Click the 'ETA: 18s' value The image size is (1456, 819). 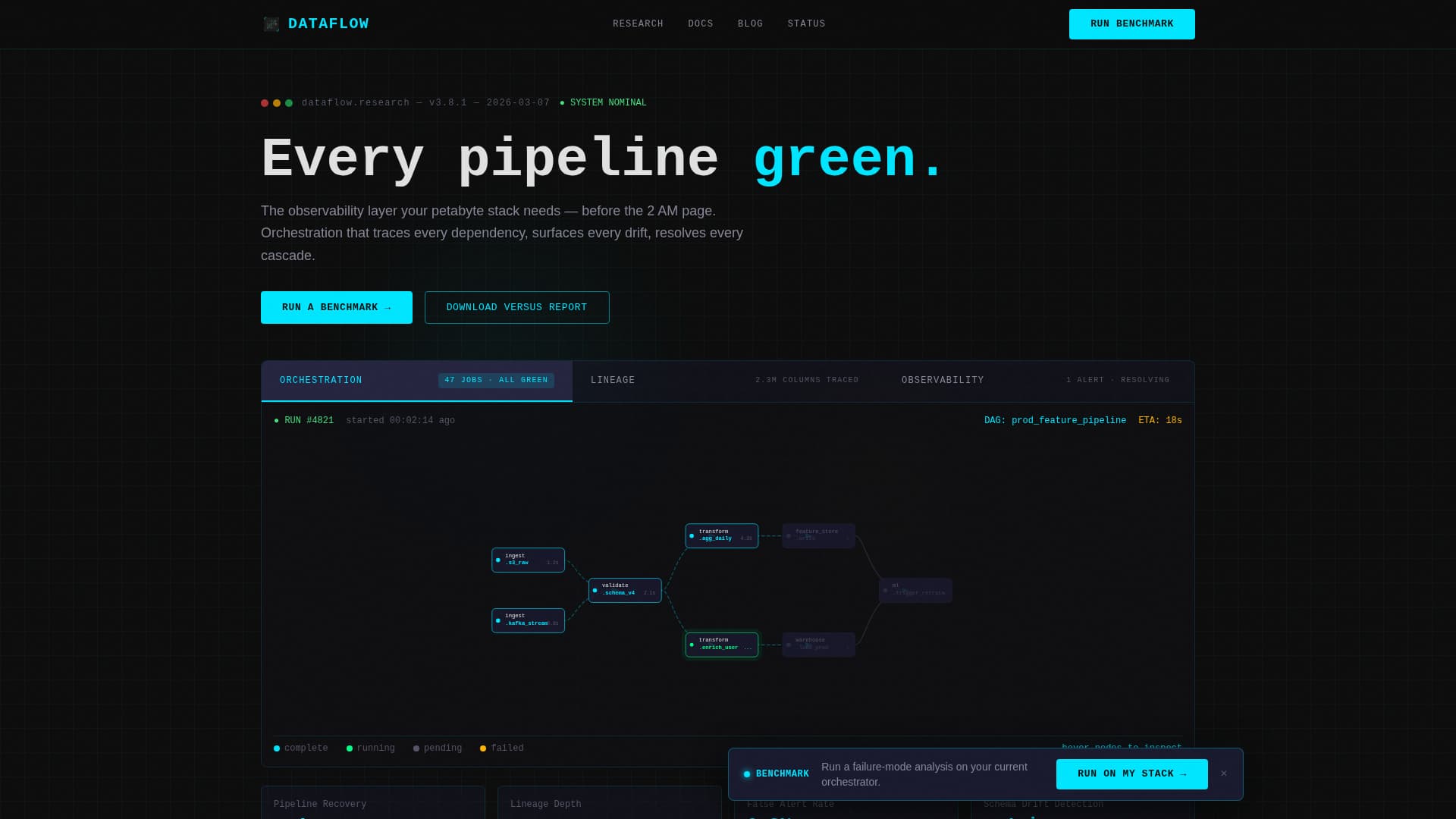(1159, 421)
